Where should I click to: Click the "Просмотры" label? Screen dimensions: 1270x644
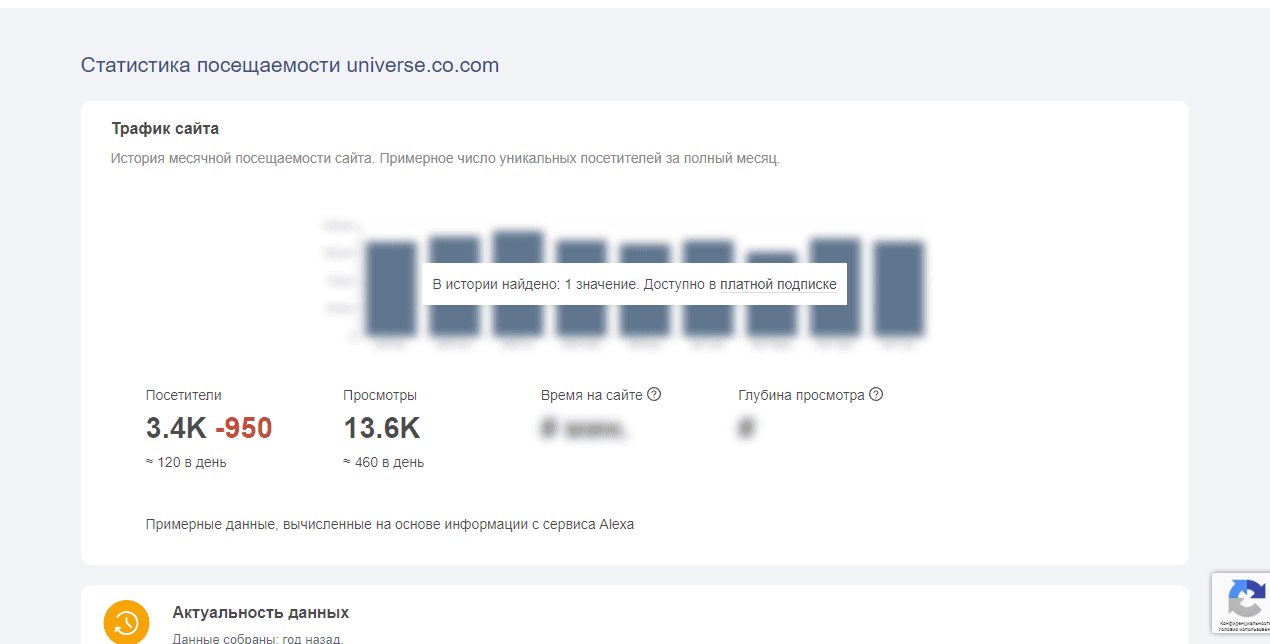tap(380, 395)
